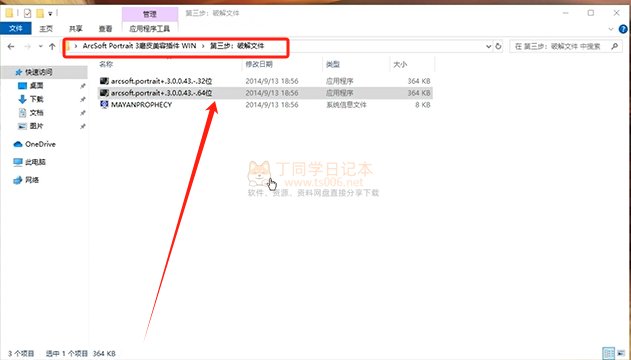Viewport: 631px width, 360px height.
Task: Click the 系统信息文件 type cell
Action: point(346,105)
